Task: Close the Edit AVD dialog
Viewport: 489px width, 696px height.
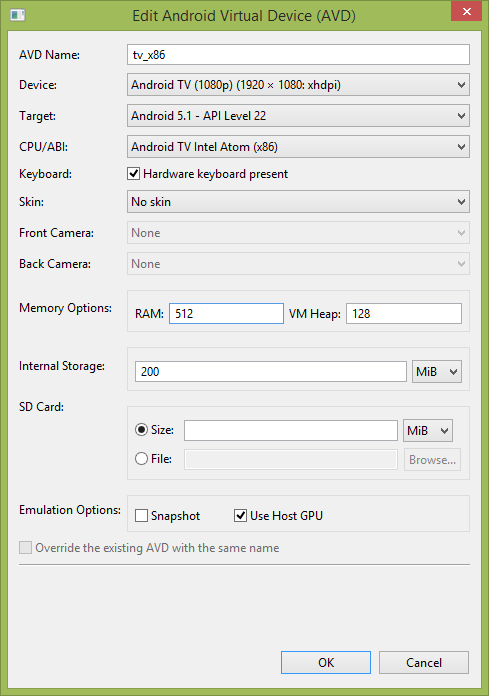Action: tap(466, 11)
